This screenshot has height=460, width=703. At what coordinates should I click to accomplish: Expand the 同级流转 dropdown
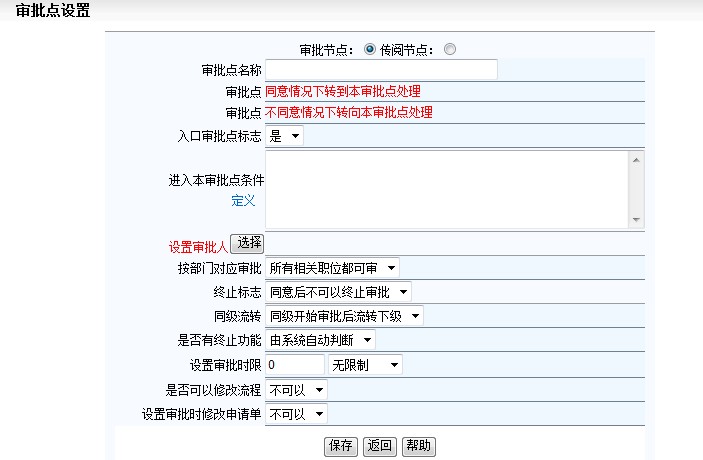pyautogui.click(x=344, y=316)
